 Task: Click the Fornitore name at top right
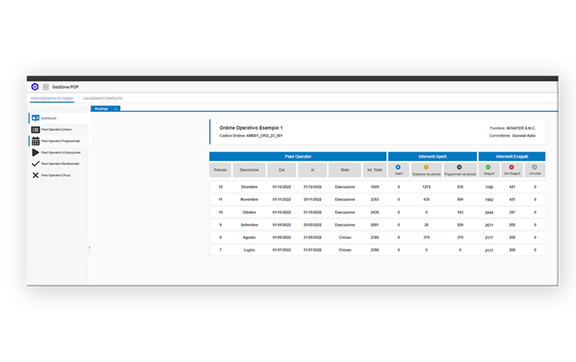point(521,128)
